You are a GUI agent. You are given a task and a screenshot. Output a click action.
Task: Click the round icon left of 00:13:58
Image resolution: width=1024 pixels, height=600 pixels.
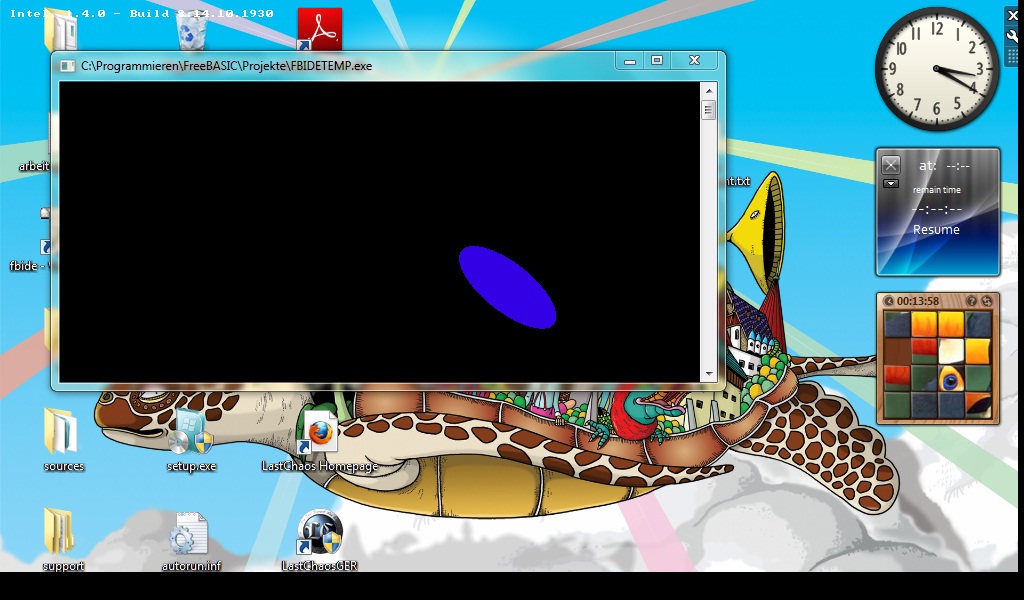pyautogui.click(x=888, y=301)
